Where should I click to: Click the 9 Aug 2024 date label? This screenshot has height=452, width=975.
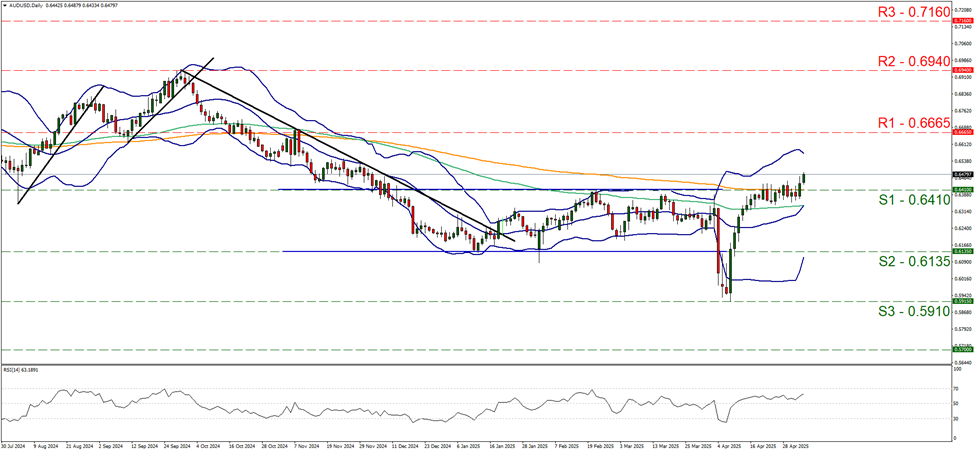point(46,445)
